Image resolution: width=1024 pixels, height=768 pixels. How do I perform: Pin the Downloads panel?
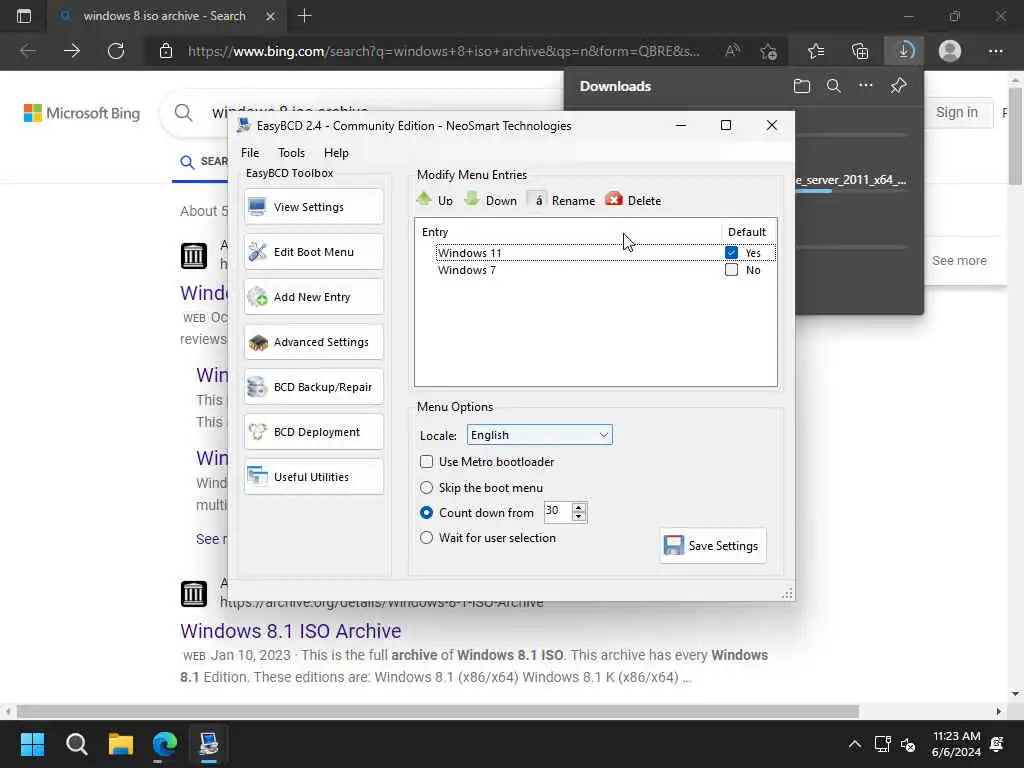pos(899,86)
